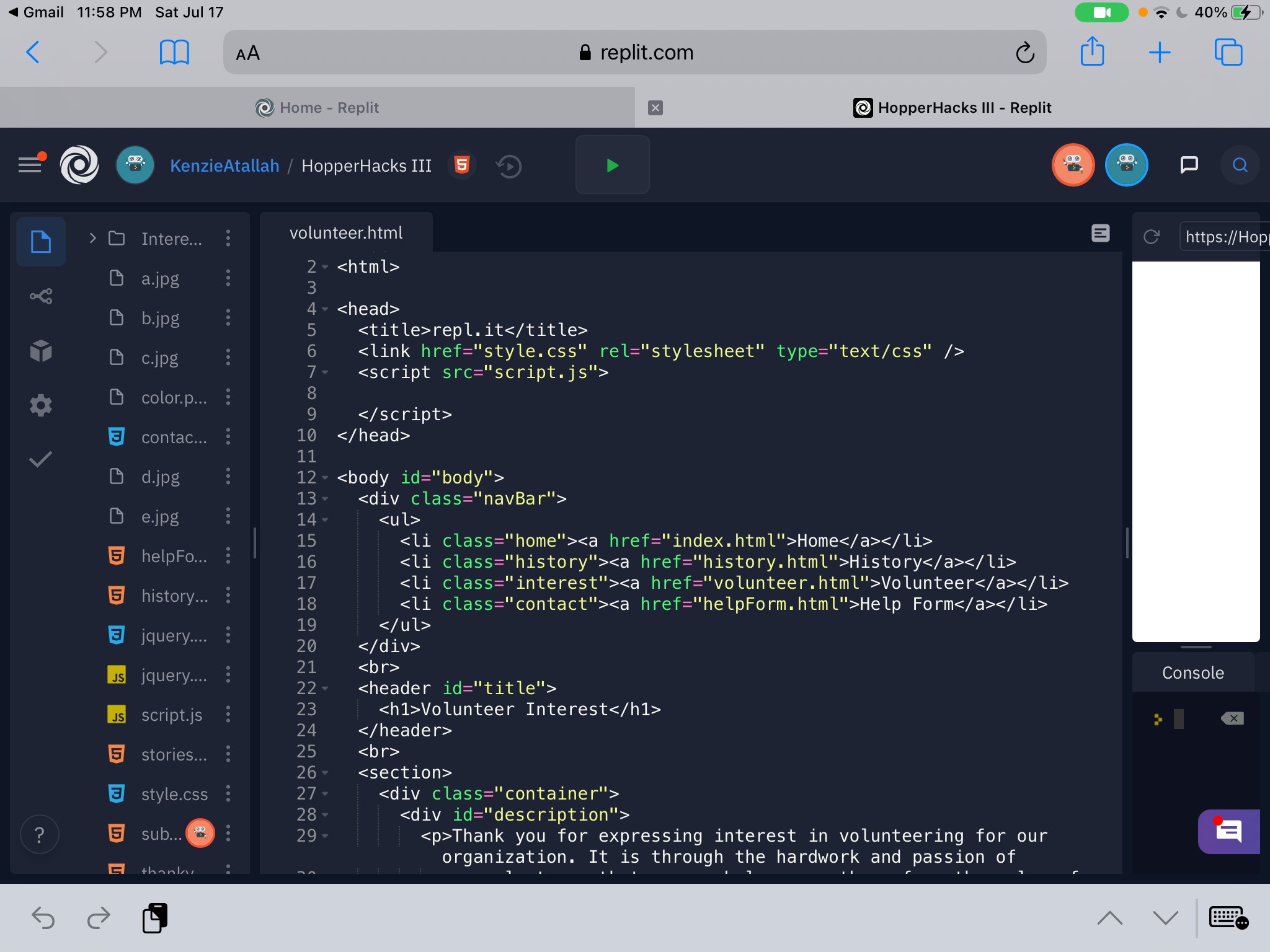
Task: Open the Packages cube icon
Action: pyautogui.click(x=41, y=351)
